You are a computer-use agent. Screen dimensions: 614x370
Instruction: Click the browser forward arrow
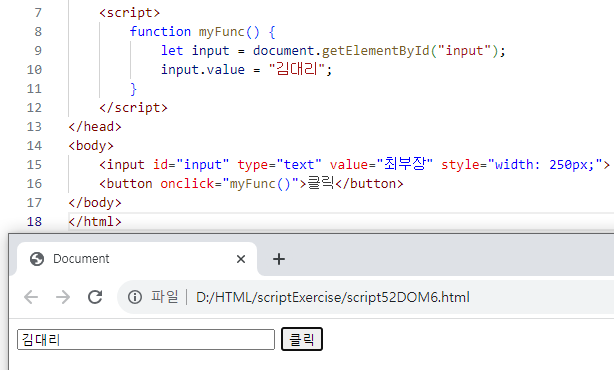[63, 297]
